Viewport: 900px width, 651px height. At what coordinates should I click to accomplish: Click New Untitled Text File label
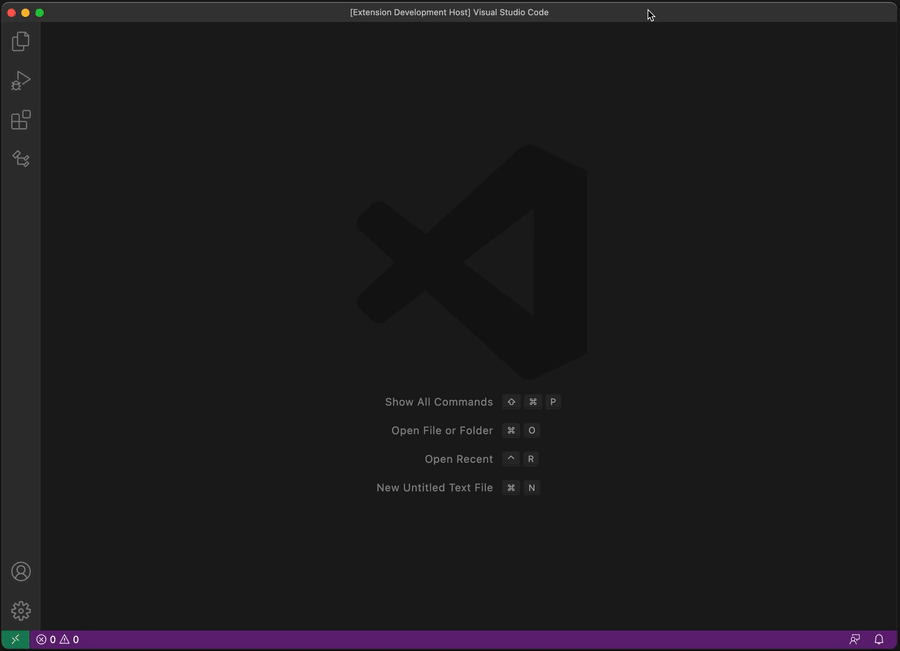click(x=435, y=487)
